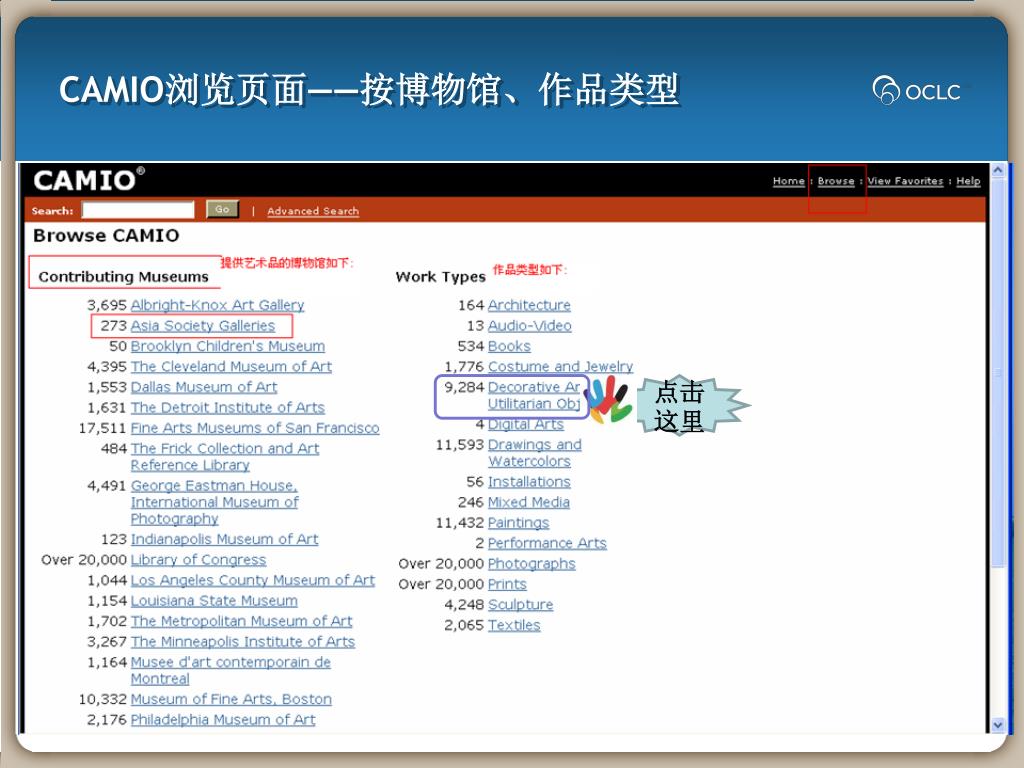Open George Eastman House link
The width and height of the screenshot is (1024, 768).
(214, 502)
